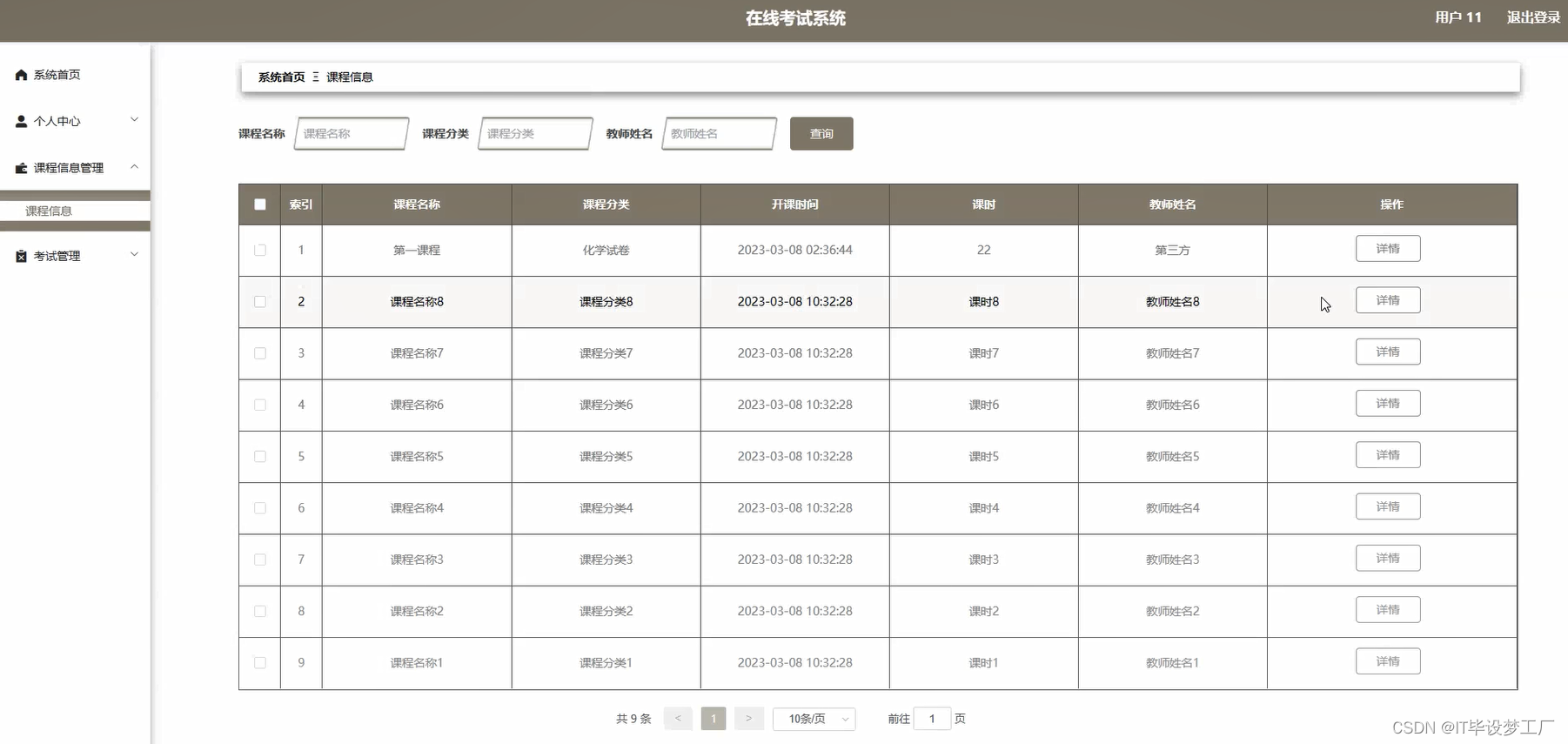The width and height of the screenshot is (1568, 744).
Task: Open 详情 for 课程名称8 row
Action: click(1388, 300)
